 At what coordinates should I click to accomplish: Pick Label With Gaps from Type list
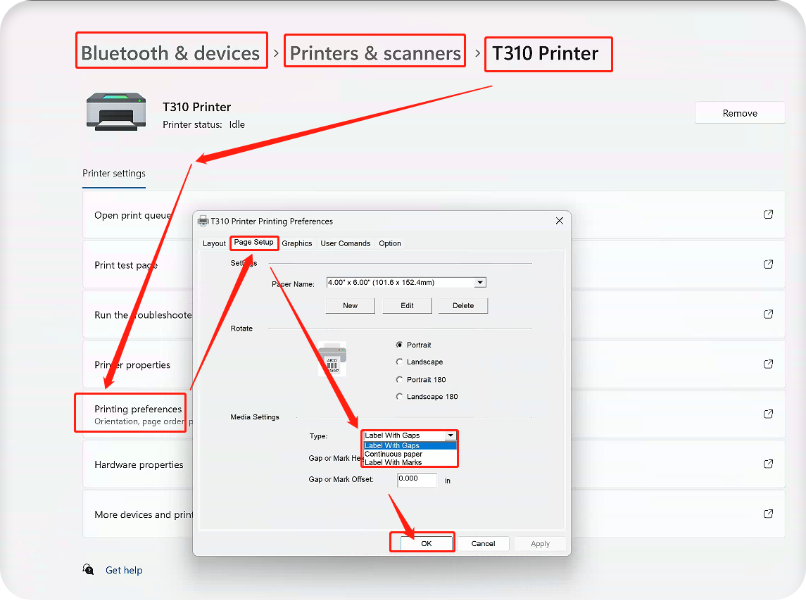point(410,445)
